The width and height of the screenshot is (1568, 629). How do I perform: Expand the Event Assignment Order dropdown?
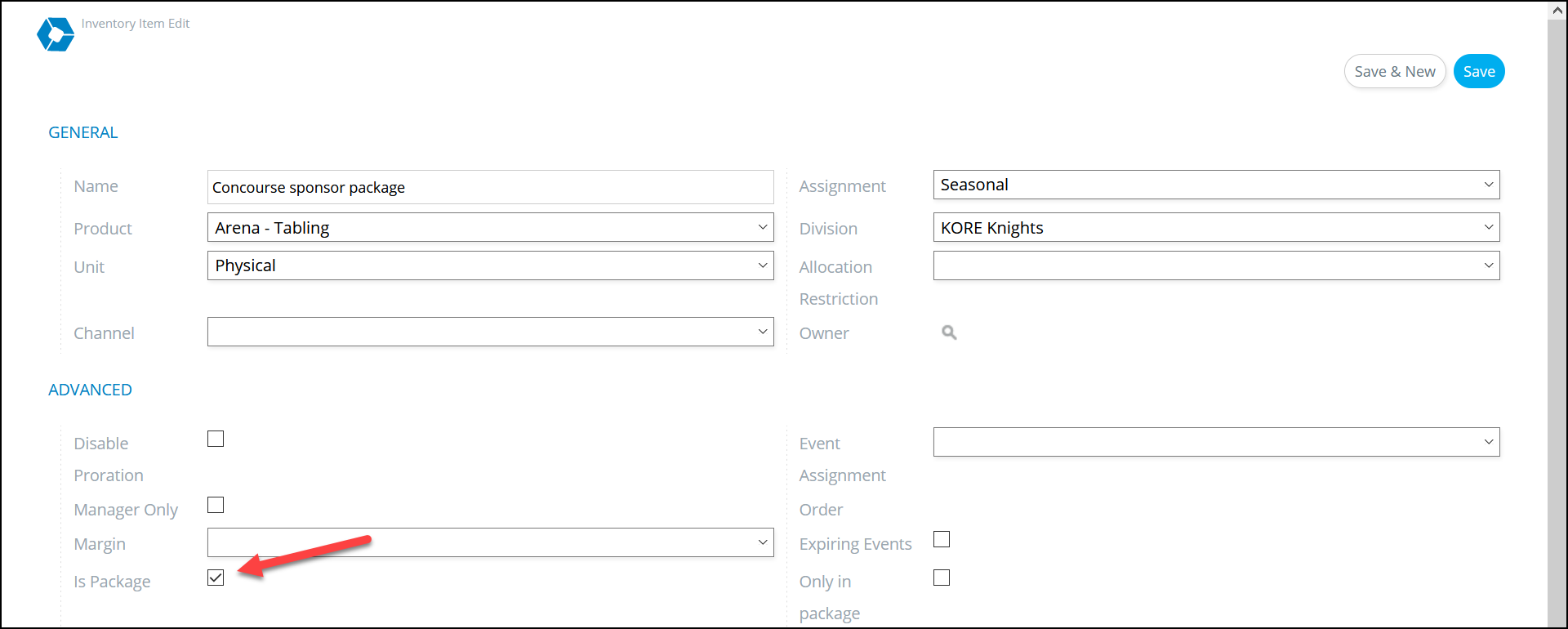coord(1217,442)
